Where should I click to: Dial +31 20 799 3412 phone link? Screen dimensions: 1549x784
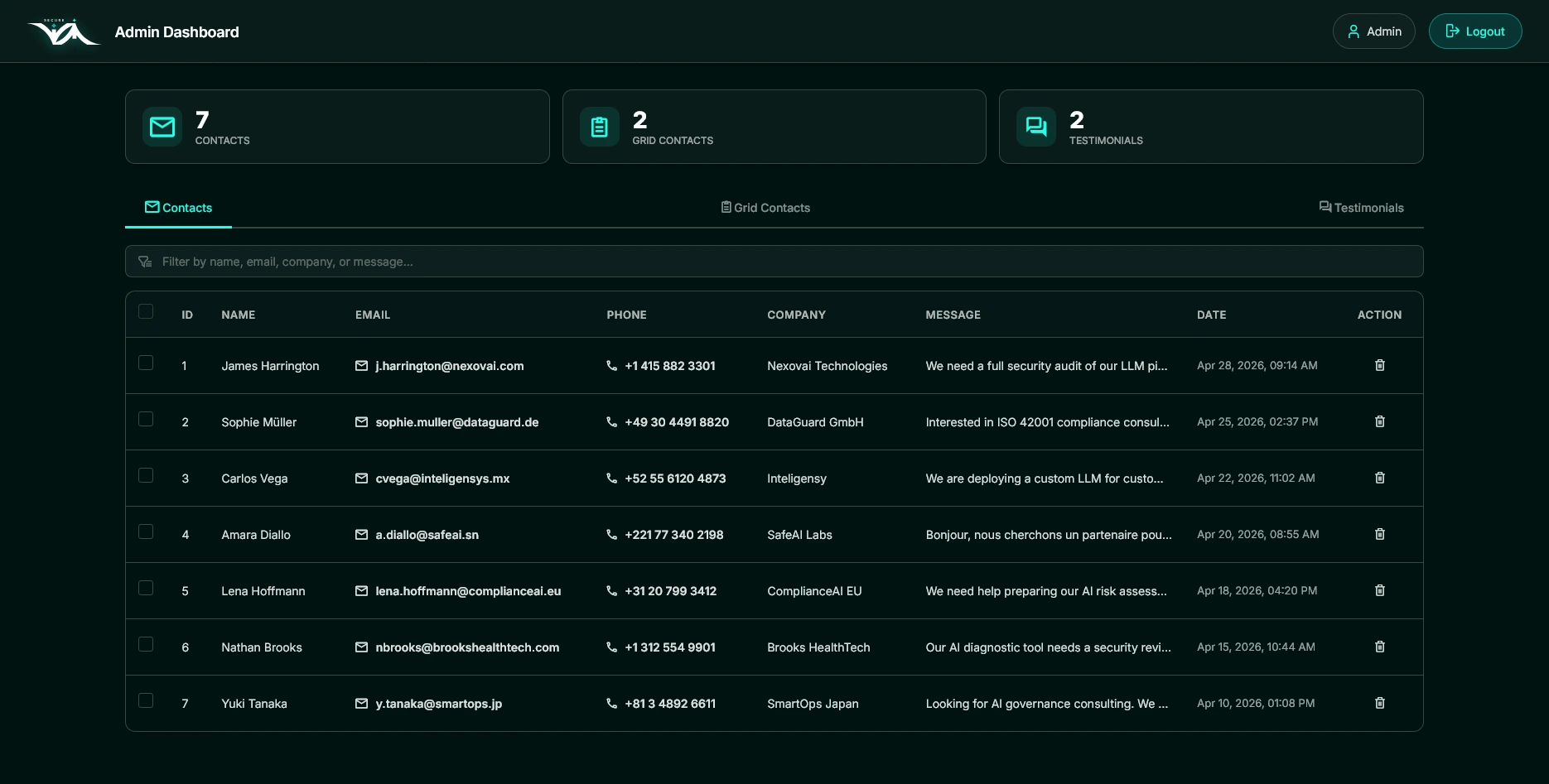[671, 591]
